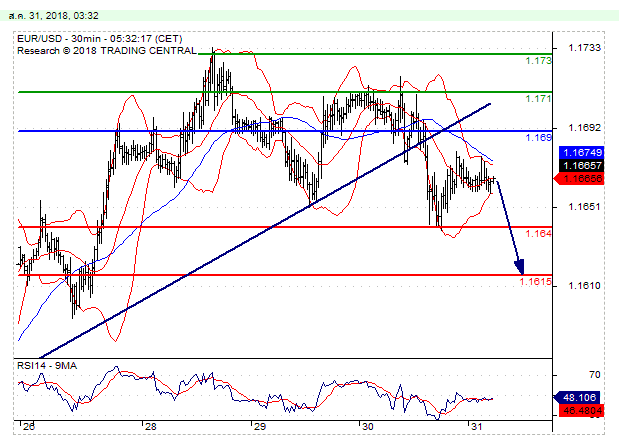The height and width of the screenshot is (447, 619).
Task: Click the date axis label 26
Action: [x=29, y=426]
